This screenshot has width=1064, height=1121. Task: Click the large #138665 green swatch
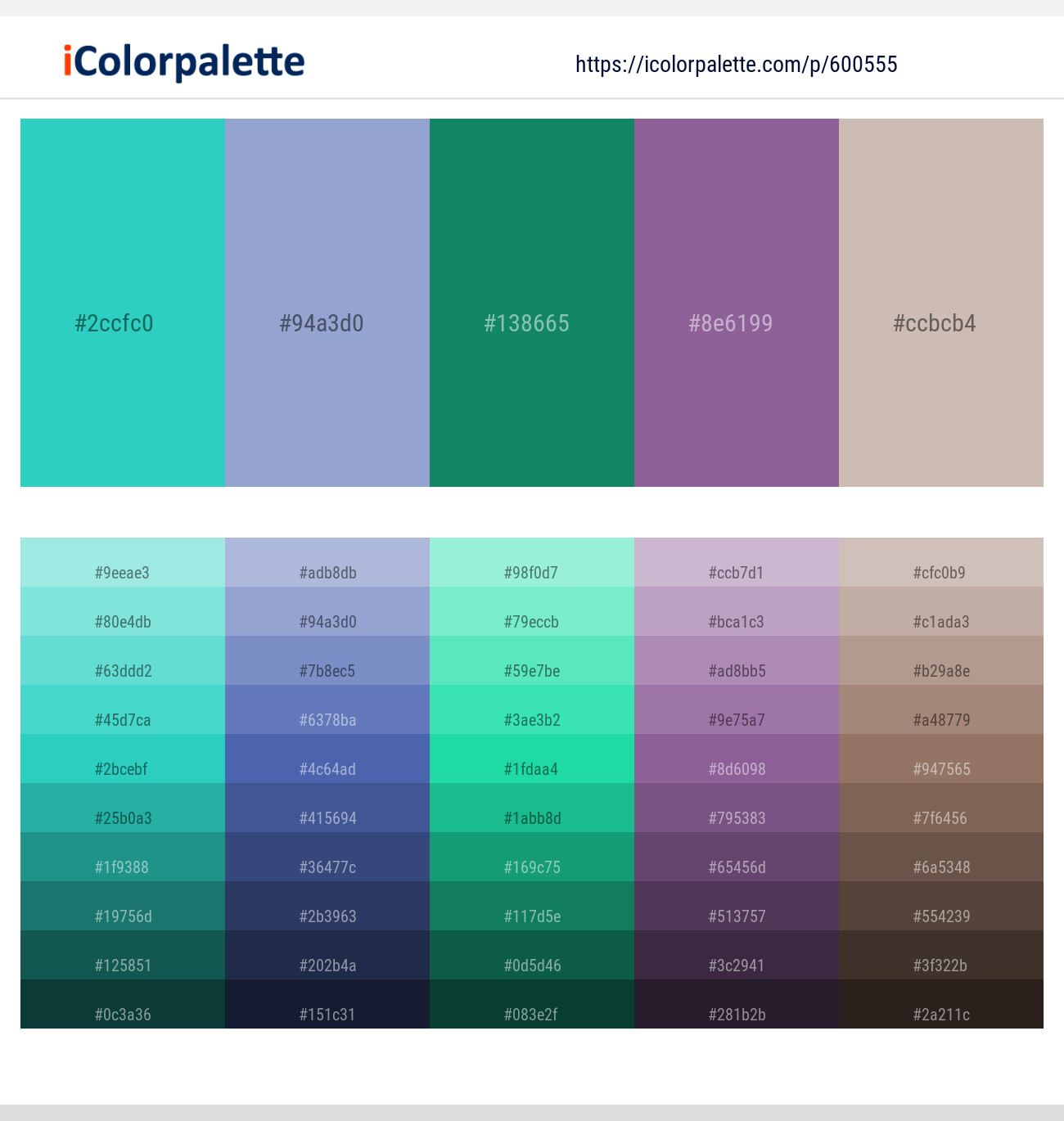pos(532,303)
